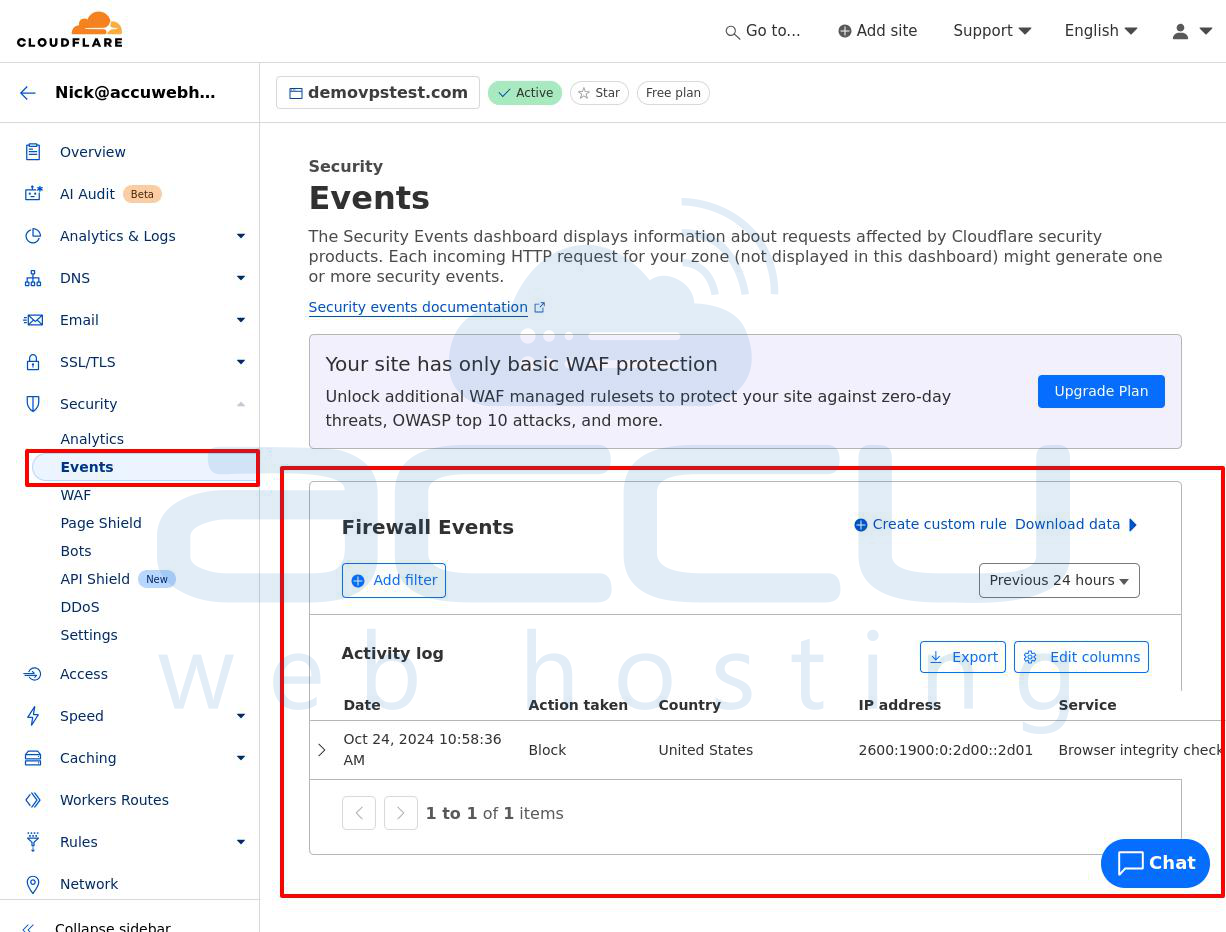Viewport: 1226px width, 932px height.
Task: Expand the Oct 24 event row
Action: coord(322,750)
